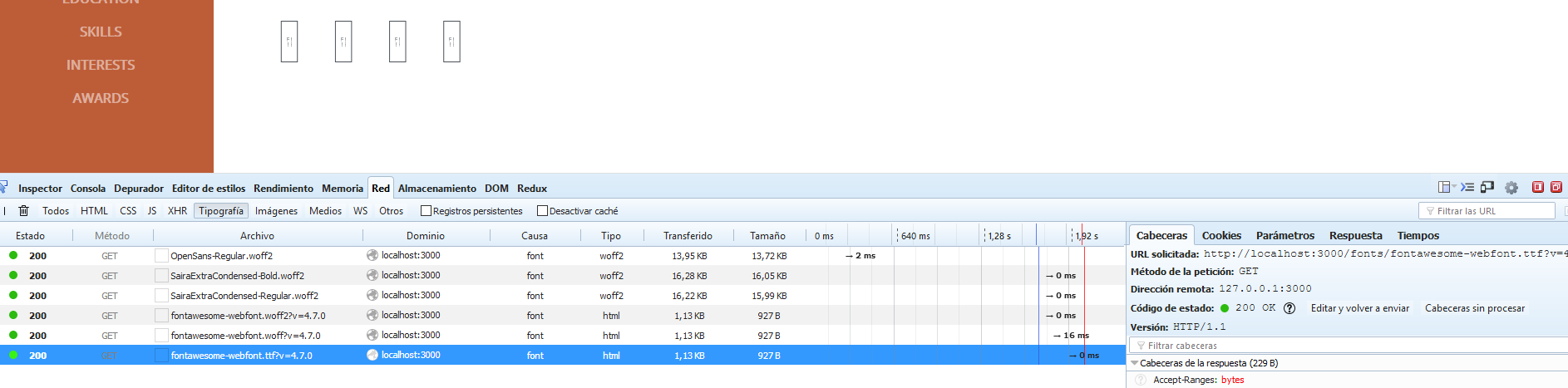Viewport: 1568px width, 388px height.
Task: Toggle Imágenes request filter
Action: coord(276,211)
